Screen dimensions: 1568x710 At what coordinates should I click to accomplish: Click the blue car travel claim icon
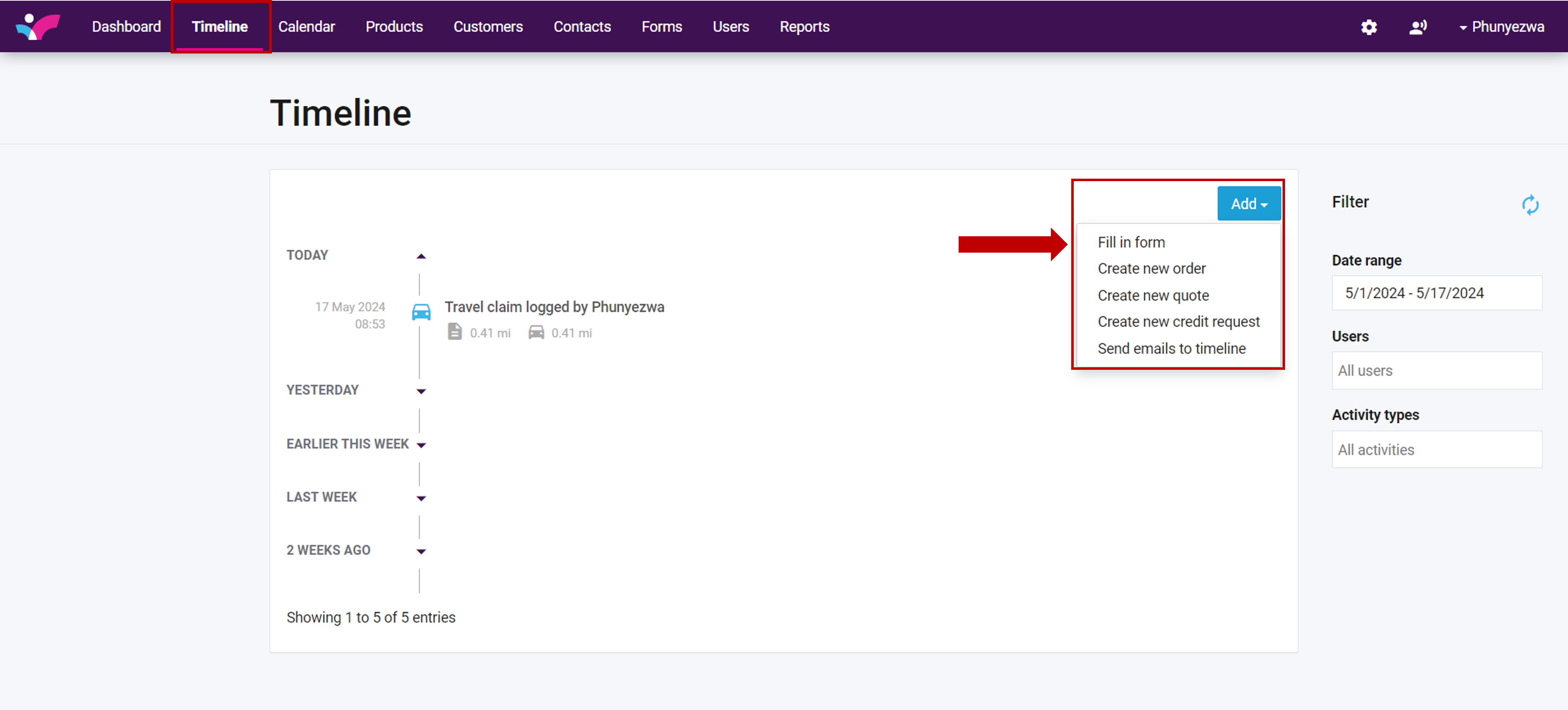pos(421,312)
